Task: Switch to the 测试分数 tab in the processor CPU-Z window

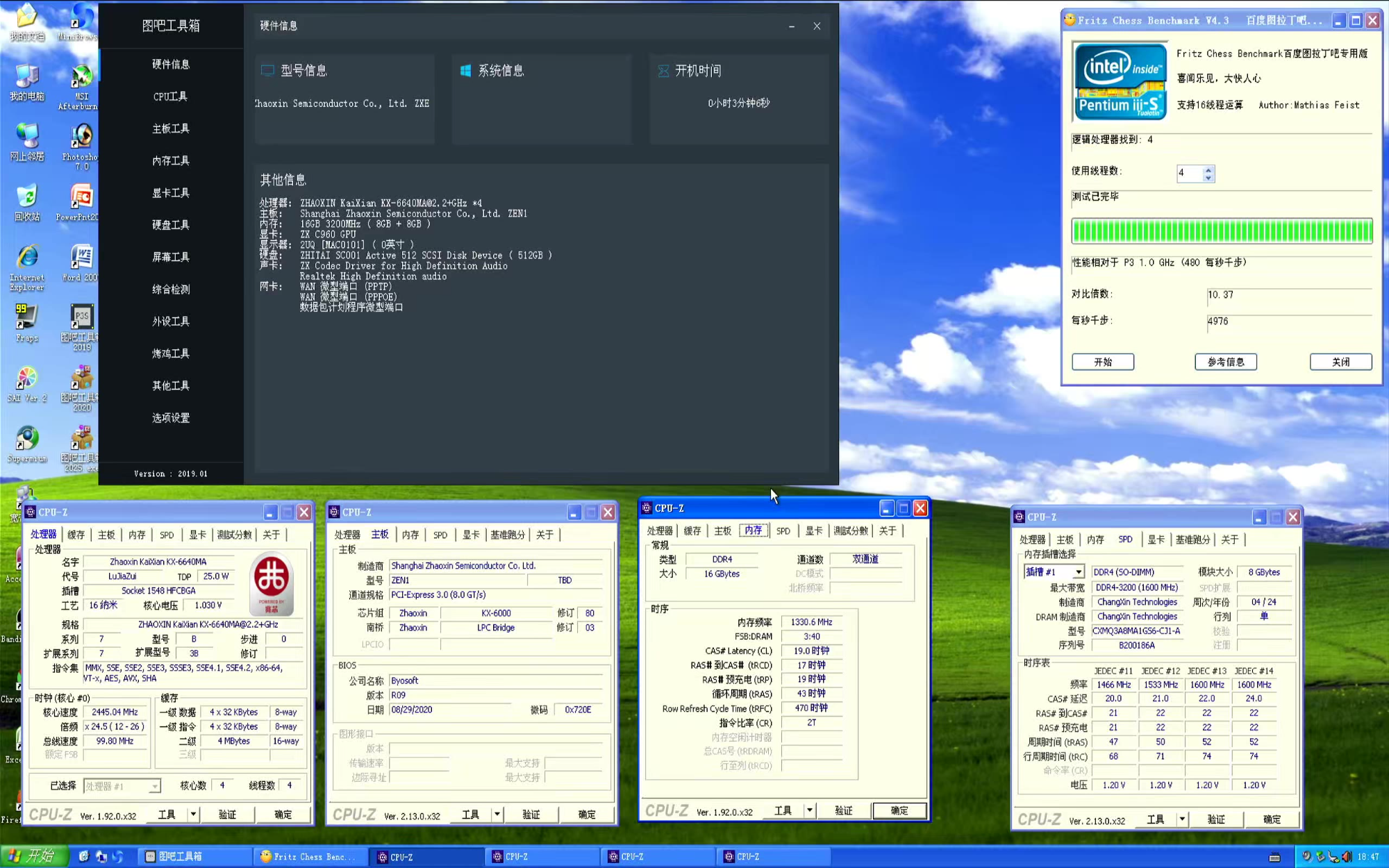Action: (x=235, y=535)
